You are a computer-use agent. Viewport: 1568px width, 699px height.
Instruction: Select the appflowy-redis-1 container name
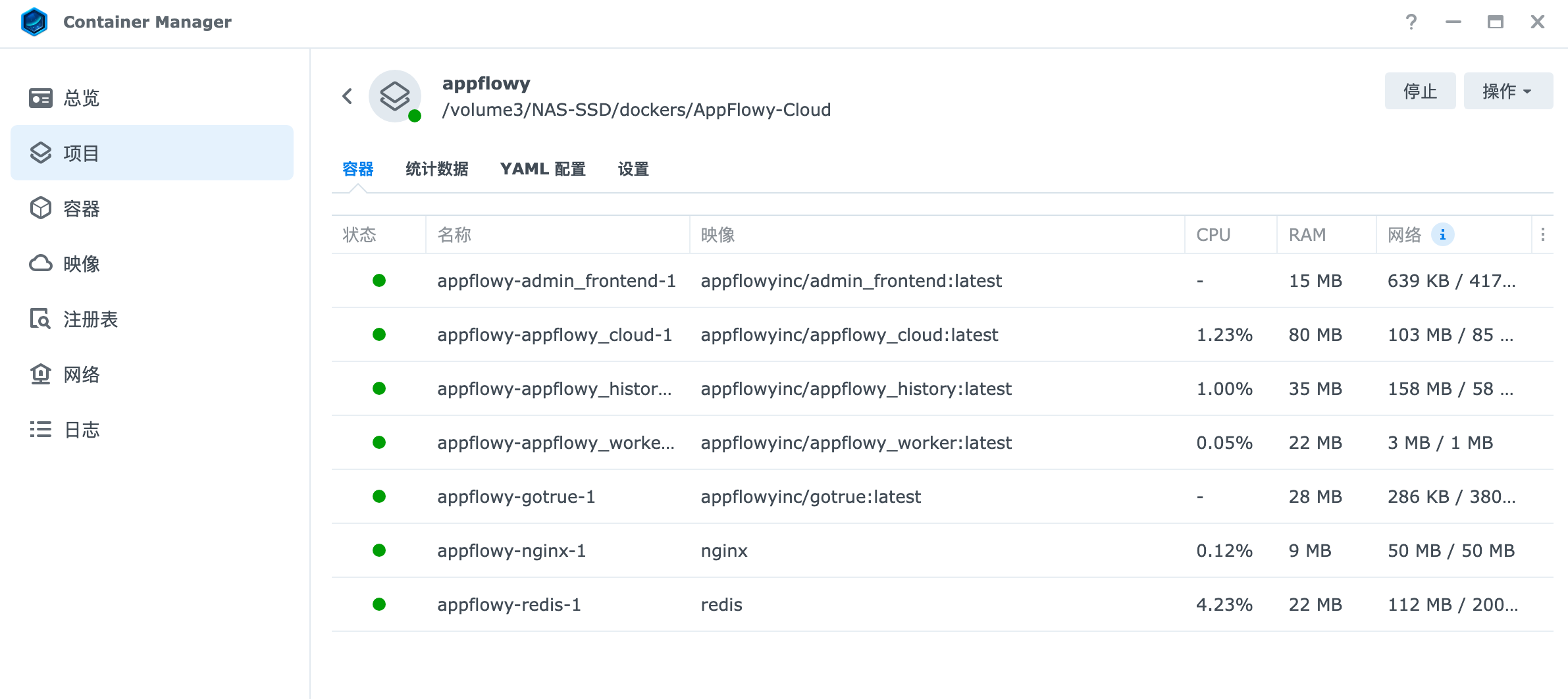pos(509,605)
